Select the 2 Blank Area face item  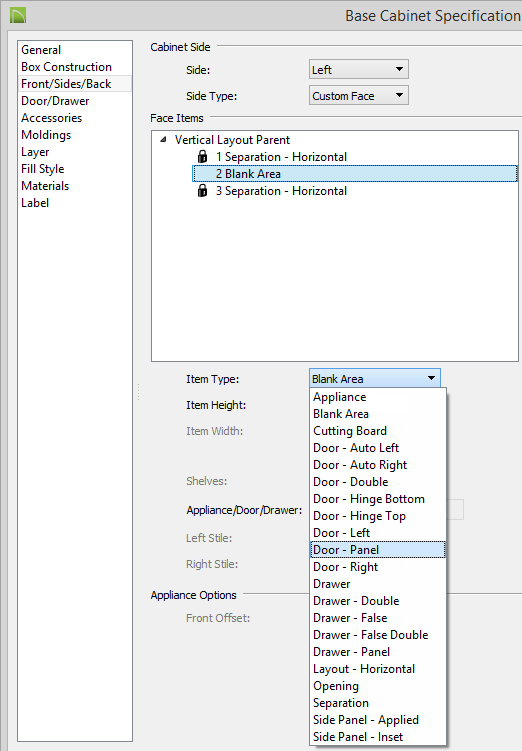pos(355,173)
